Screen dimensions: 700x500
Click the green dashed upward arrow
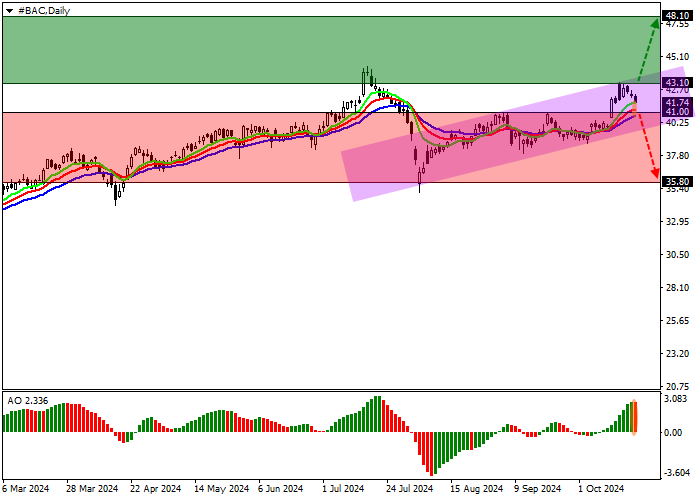pyautogui.click(x=648, y=49)
